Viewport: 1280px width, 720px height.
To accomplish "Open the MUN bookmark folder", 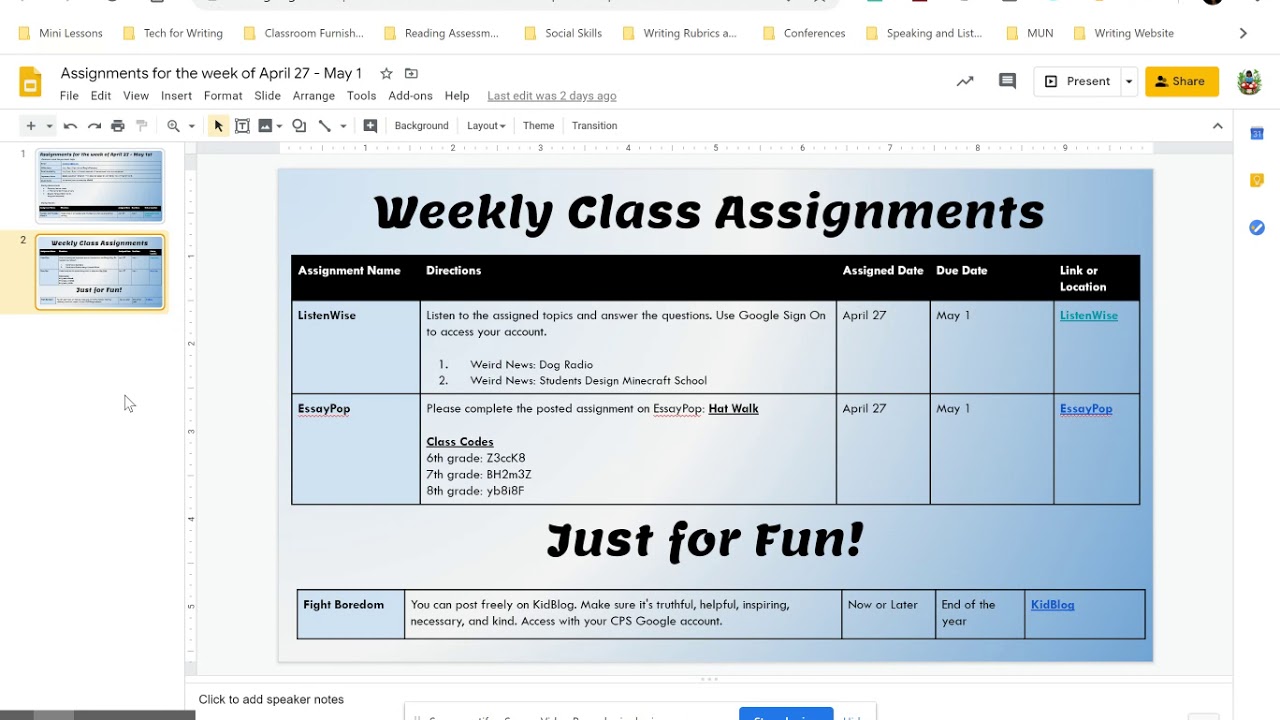I will point(1030,33).
